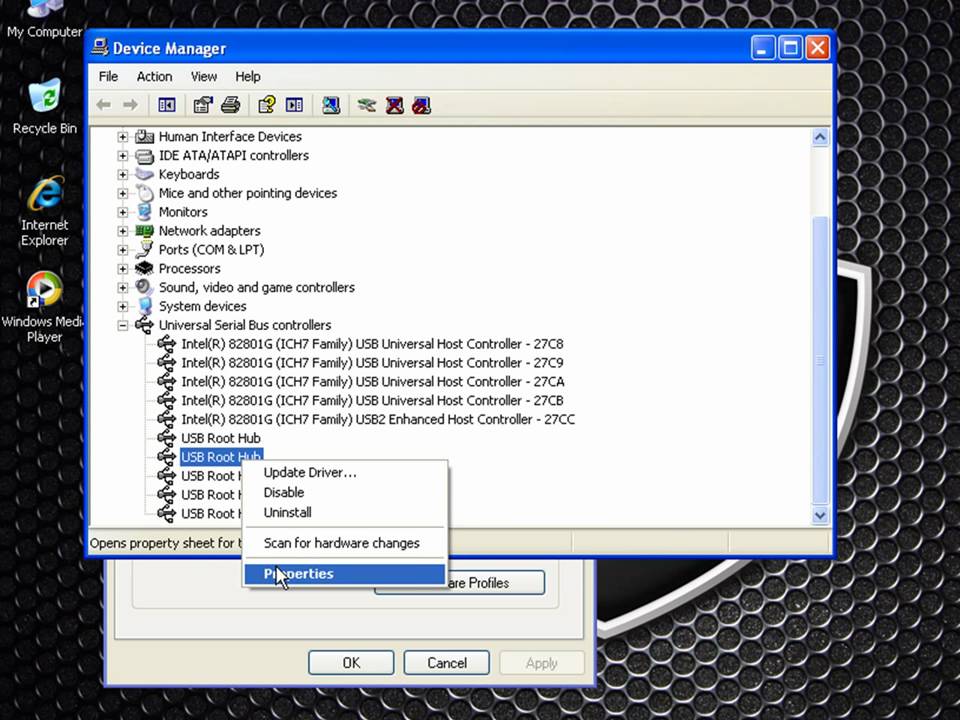Click the action pane toolbar icon right of Help

(294, 105)
